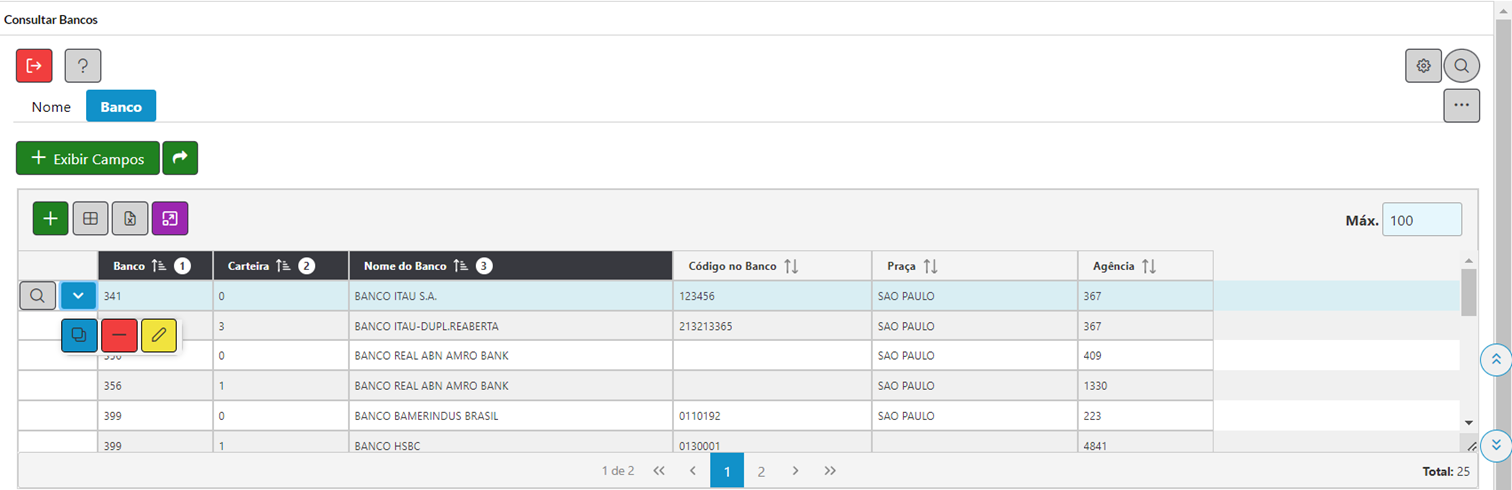Toggle sort order on Agência column
The image size is (1512, 490).
[x=1149, y=266]
